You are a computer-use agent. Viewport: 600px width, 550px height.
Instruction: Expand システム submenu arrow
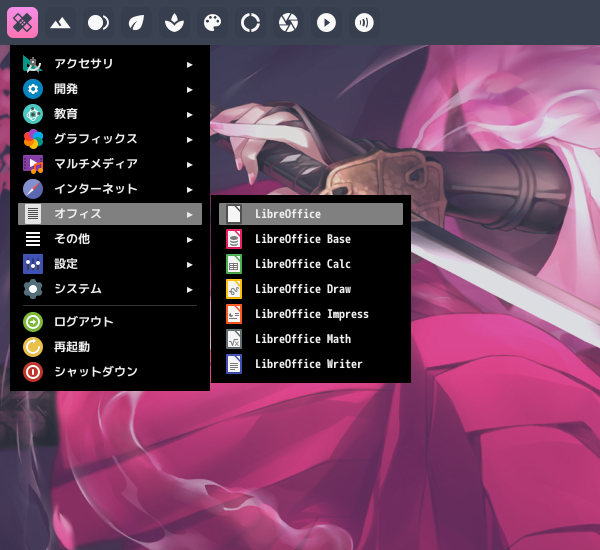pos(189,290)
